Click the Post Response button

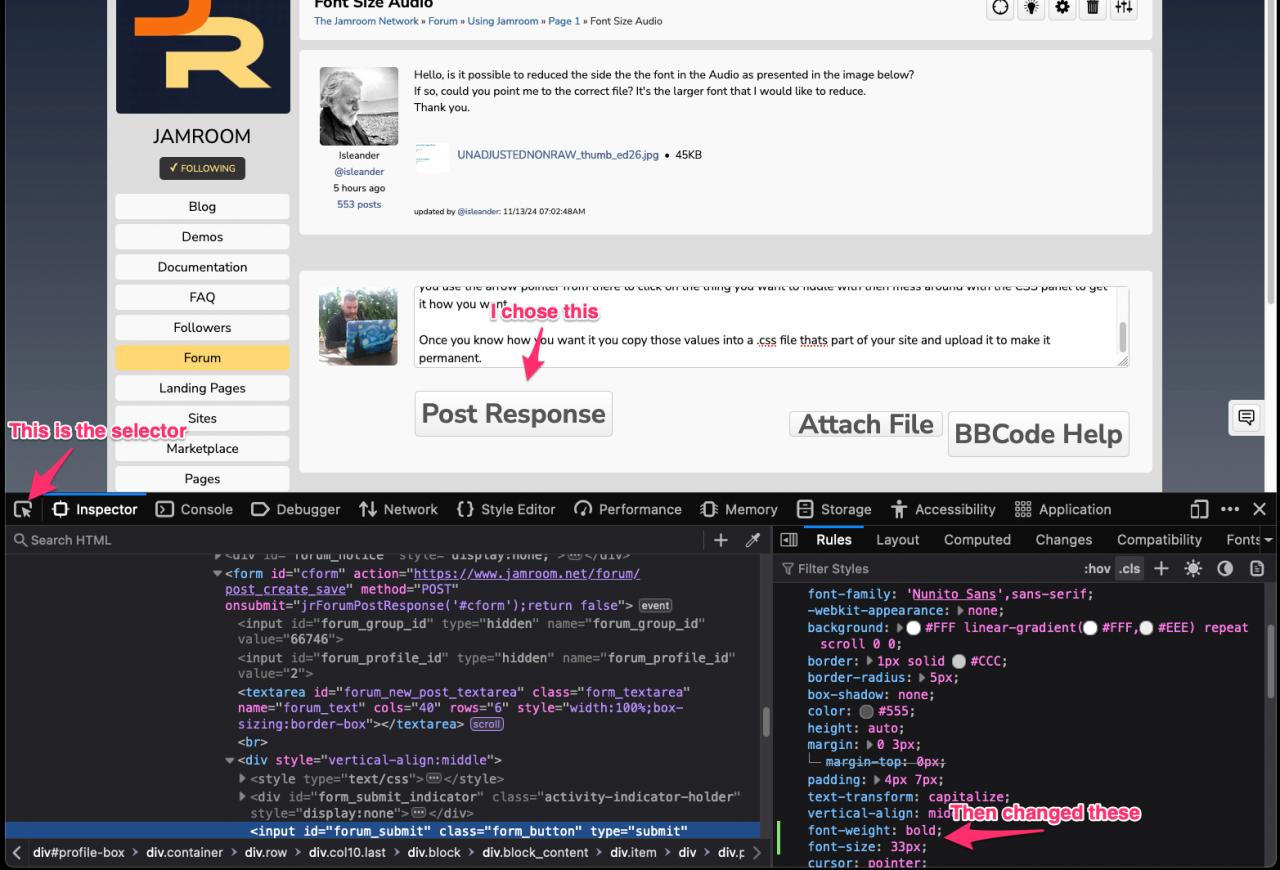click(x=513, y=414)
